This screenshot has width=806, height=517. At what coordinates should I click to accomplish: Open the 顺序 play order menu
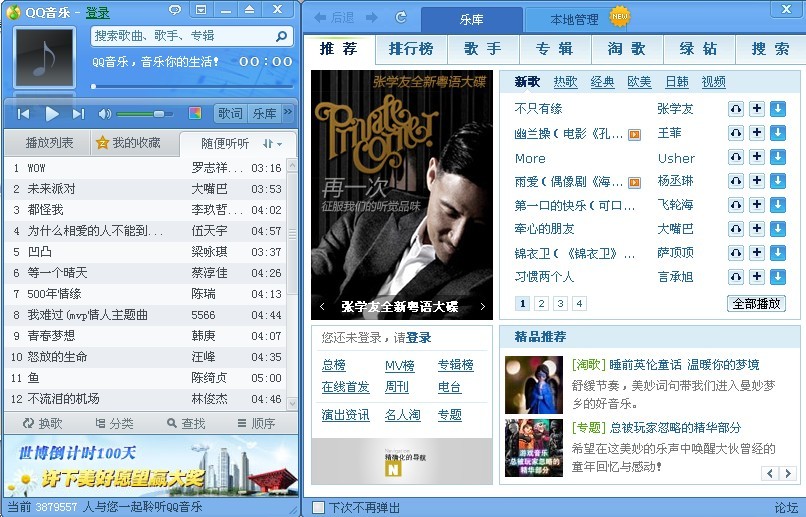click(256, 424)
